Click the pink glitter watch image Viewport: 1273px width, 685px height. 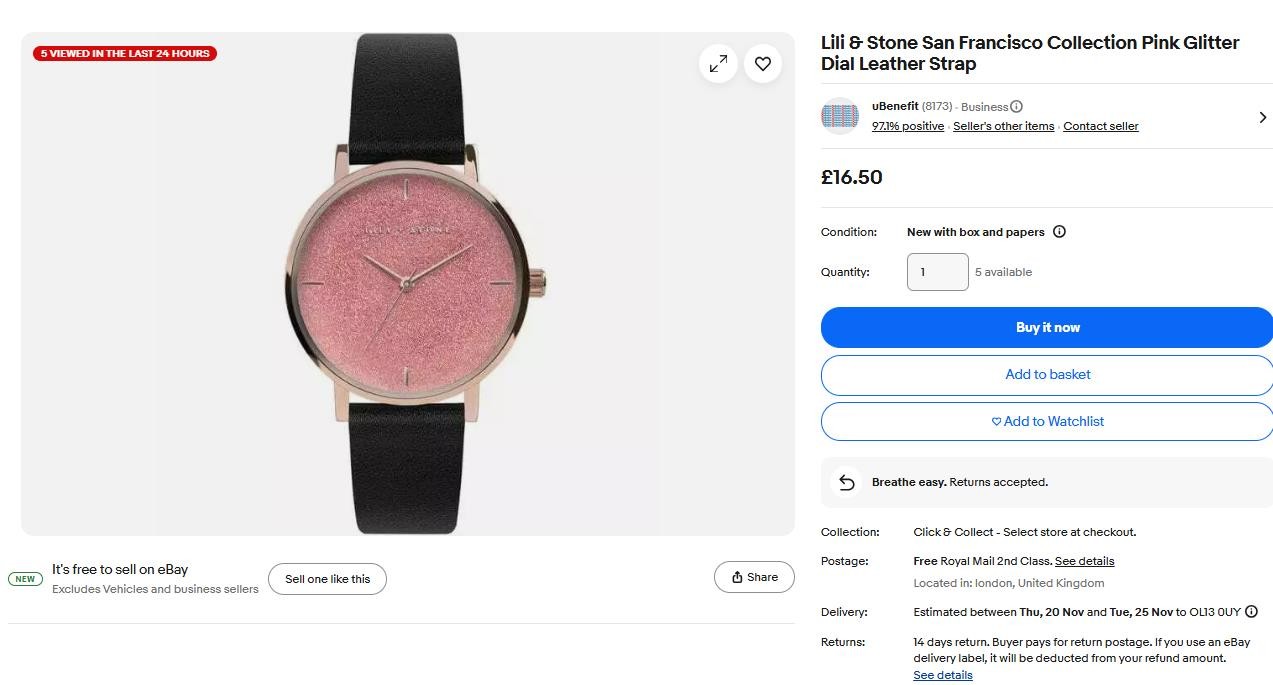(x=408, y=285)
